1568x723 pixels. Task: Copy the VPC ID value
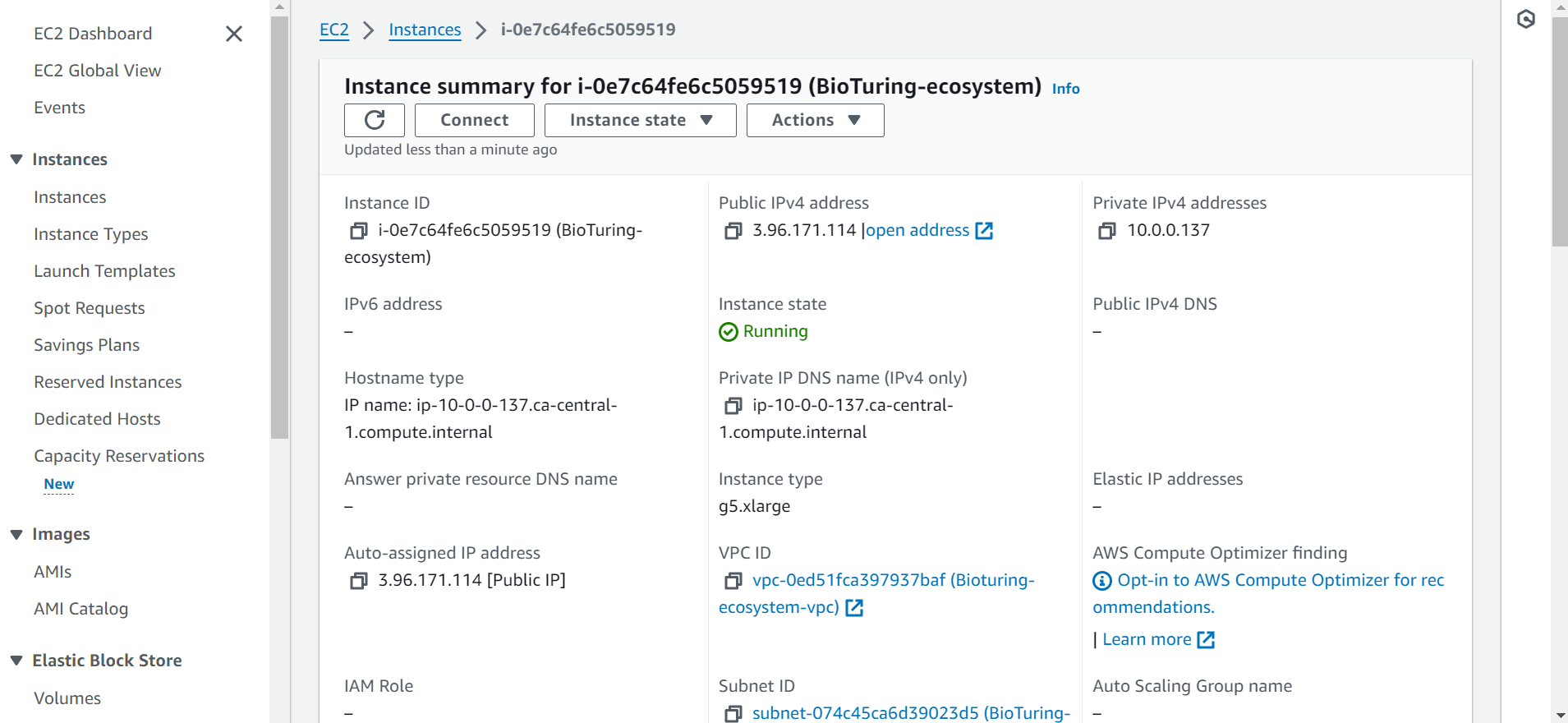coord(733,581)
